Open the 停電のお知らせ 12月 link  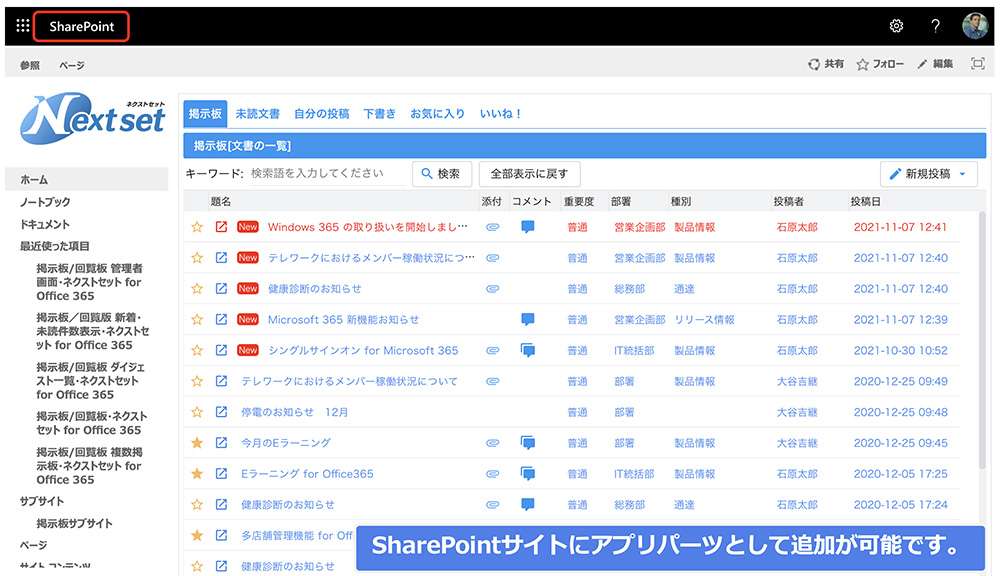(x=295, y=412)
